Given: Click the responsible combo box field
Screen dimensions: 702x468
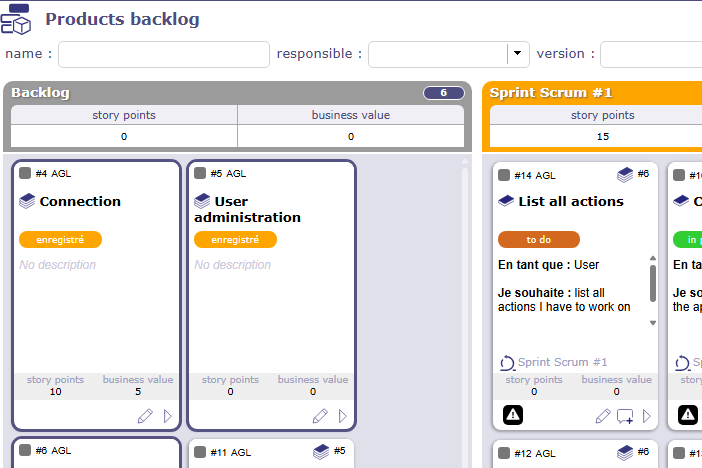Looking at the screenshot, I should point(438,54).
